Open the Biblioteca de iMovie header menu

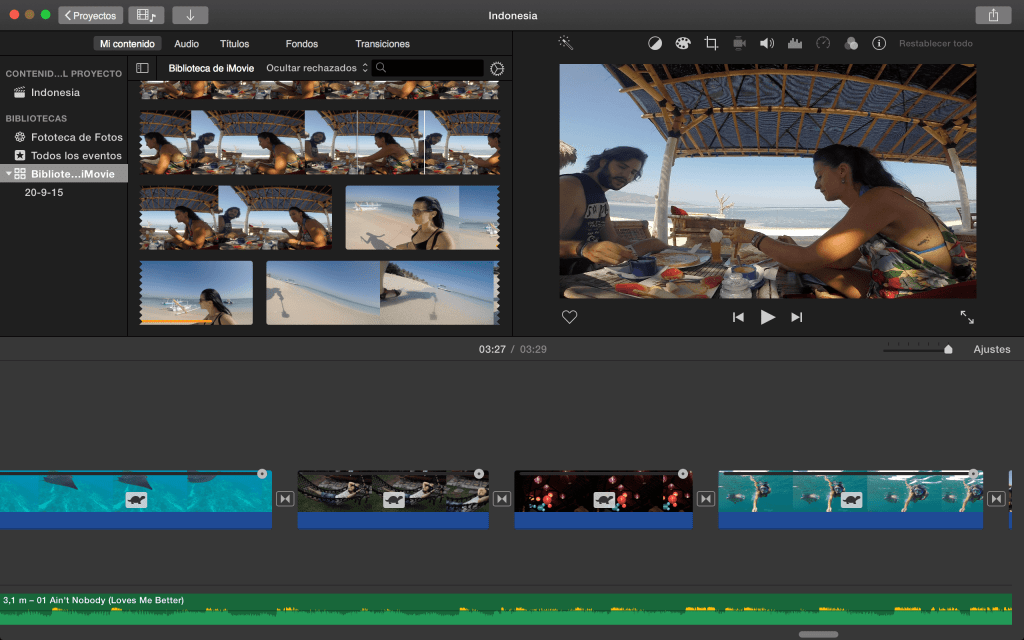[211, 68]
